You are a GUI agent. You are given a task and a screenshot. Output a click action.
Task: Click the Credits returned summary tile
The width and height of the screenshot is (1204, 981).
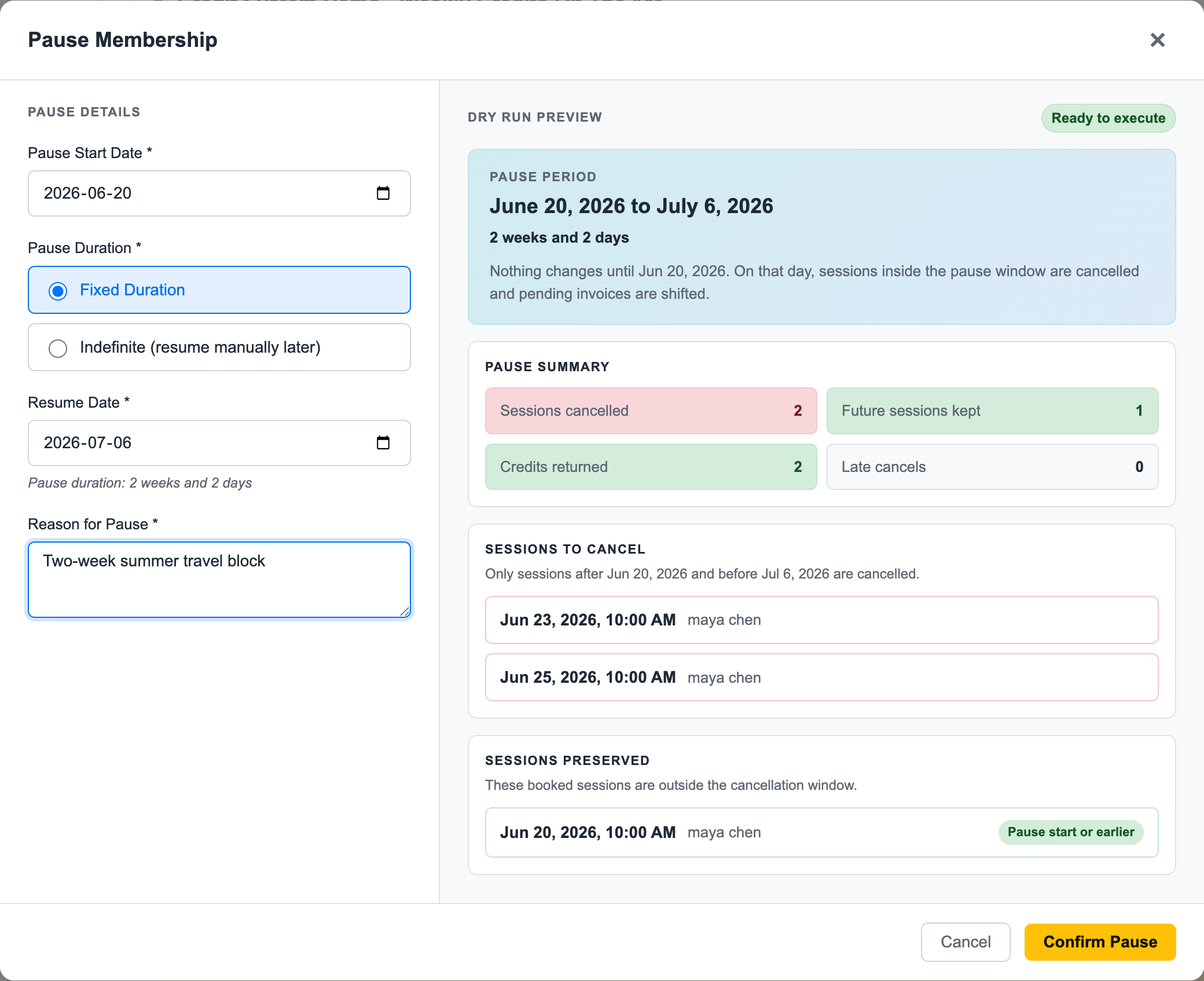pyautogui.click(x=651, y=467)
